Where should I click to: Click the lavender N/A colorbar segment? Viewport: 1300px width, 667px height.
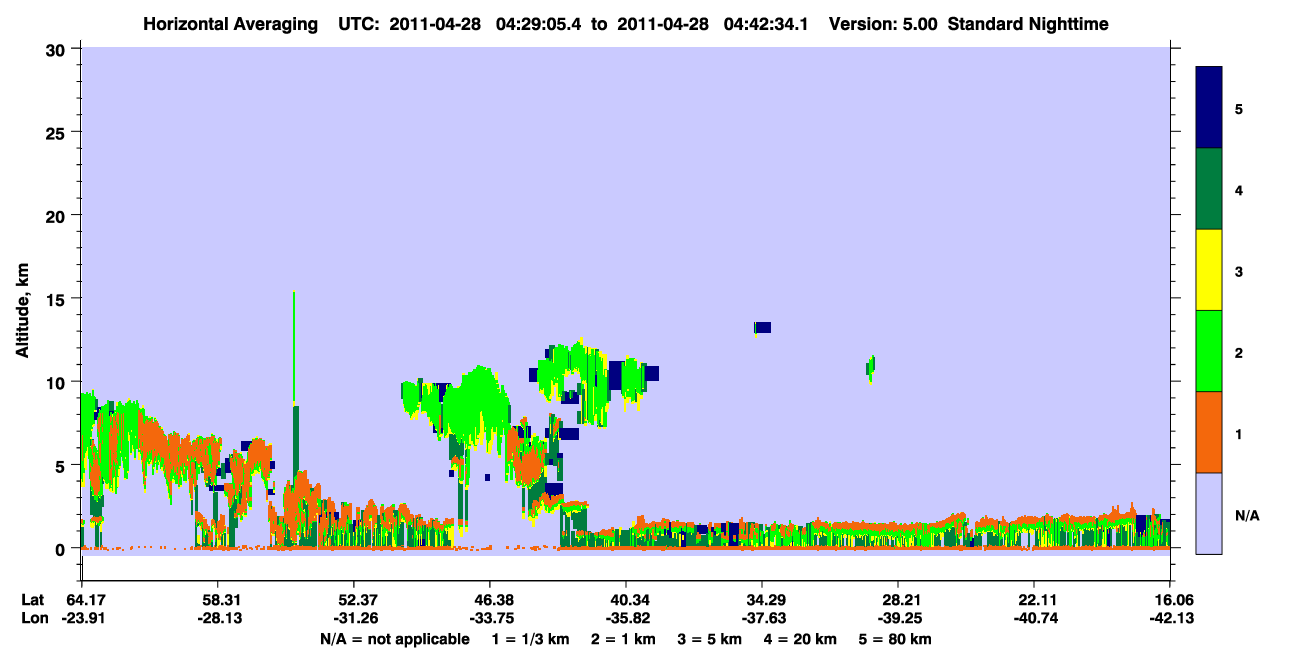click(x=1209, y=513)
